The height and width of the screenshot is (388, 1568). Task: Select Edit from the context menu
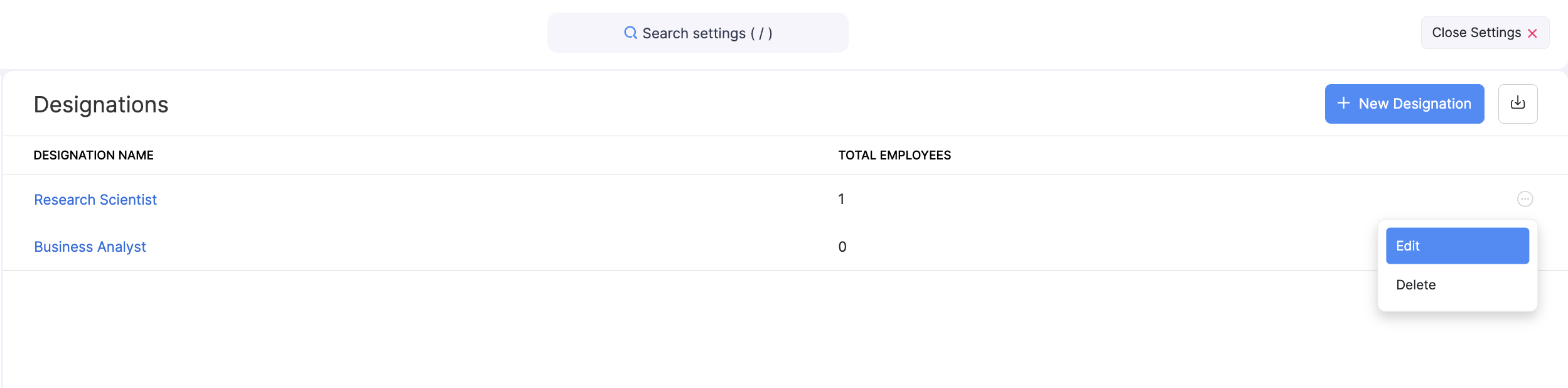point(1457,246)
